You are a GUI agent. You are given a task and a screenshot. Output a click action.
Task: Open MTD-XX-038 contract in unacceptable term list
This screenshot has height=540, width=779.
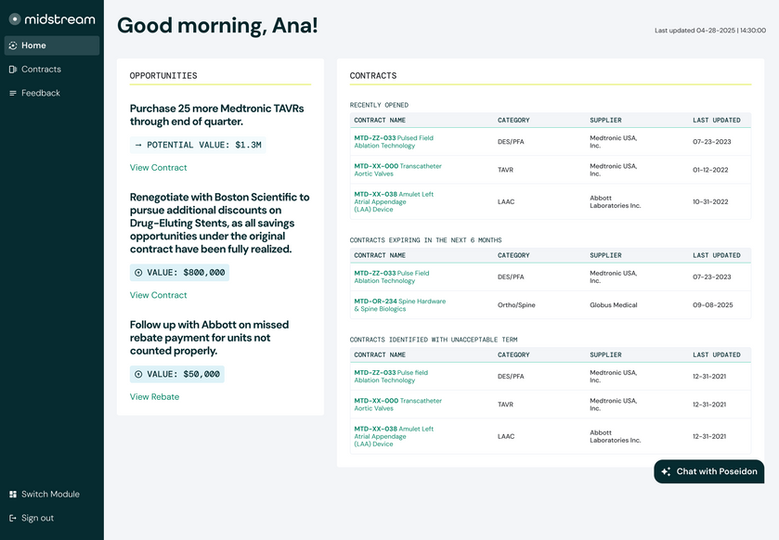click(x=393, y=436)
